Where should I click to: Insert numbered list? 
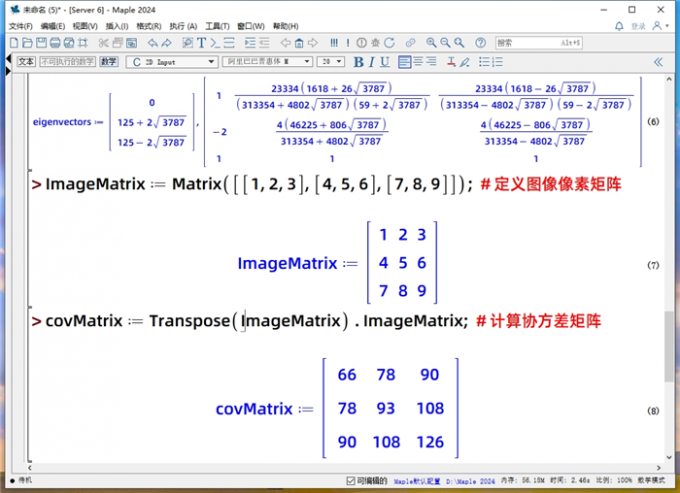[x=497, y=62]
